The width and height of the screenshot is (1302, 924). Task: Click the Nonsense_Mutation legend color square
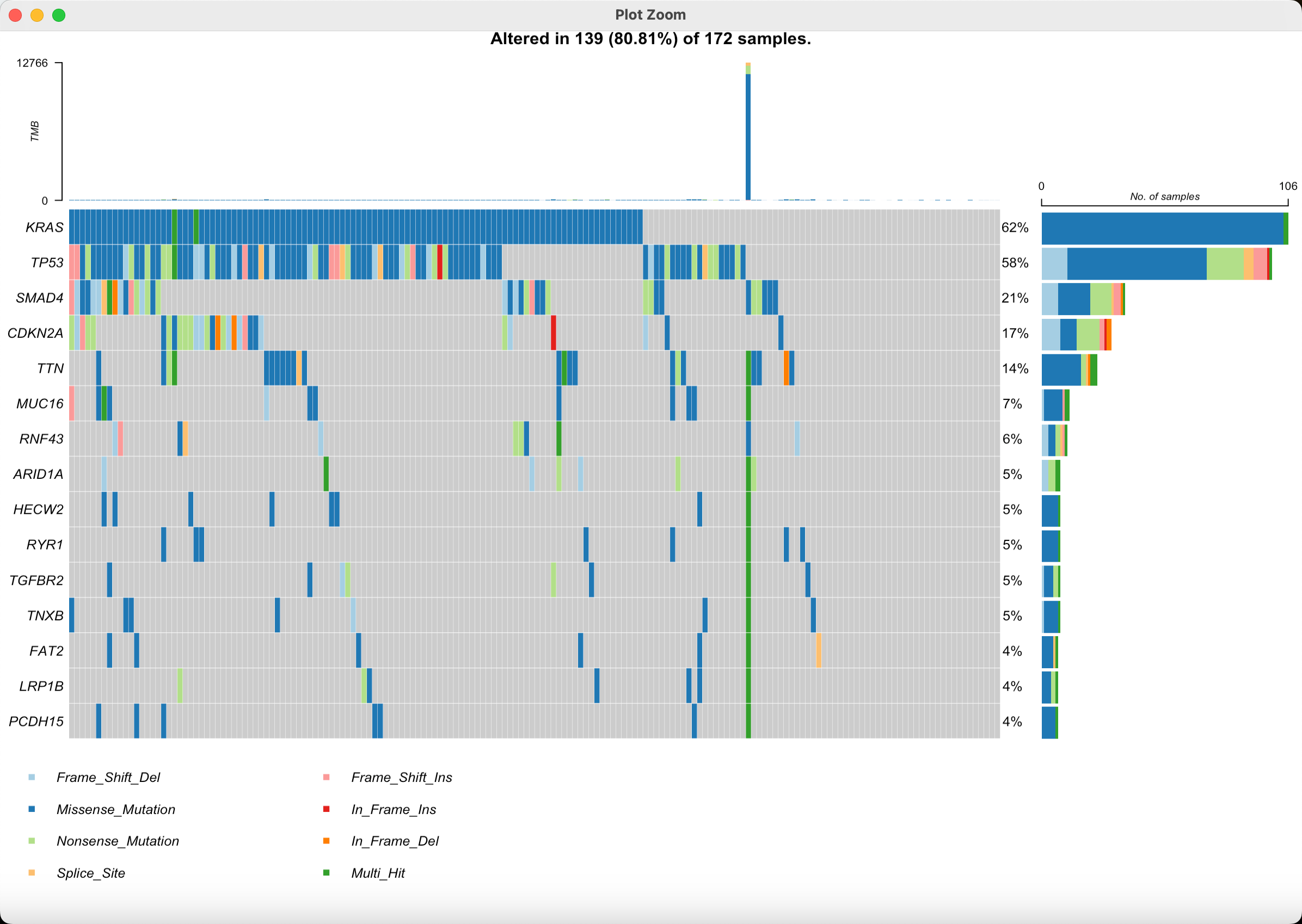32,841
